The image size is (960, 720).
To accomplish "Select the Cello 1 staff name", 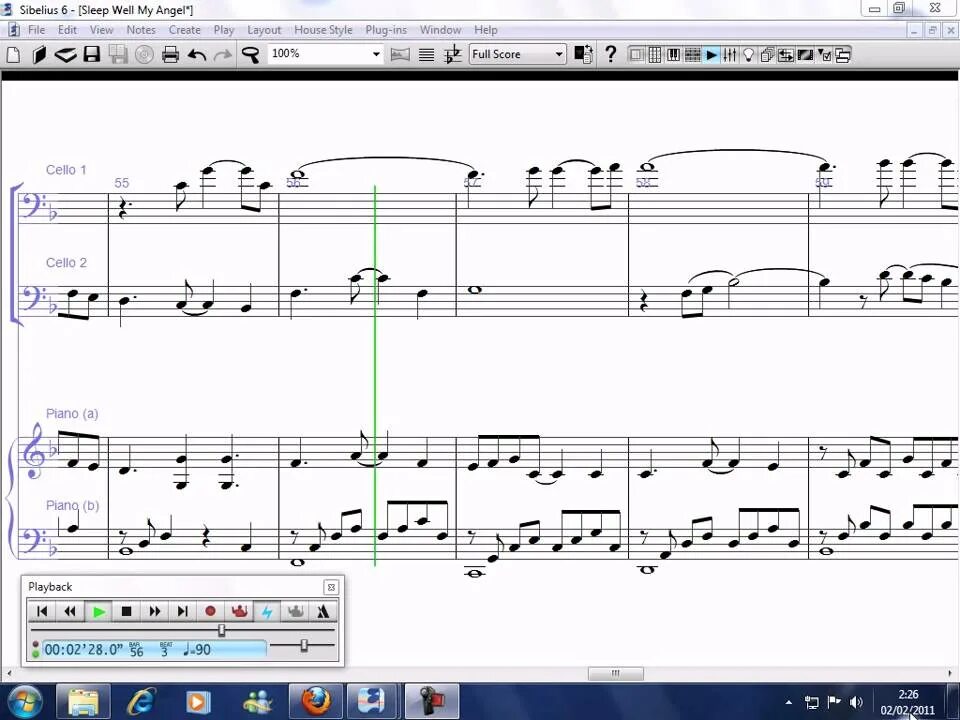I will click(66, 170).
